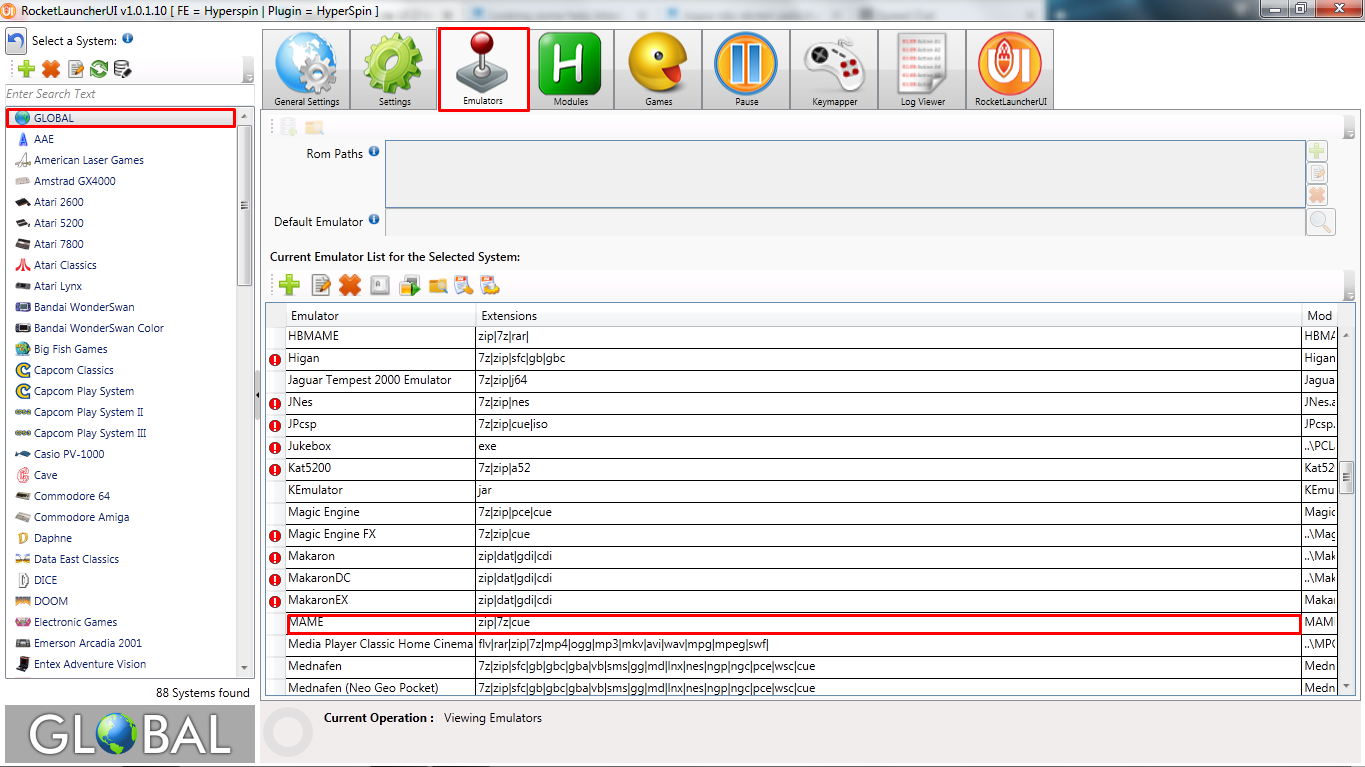Click the module document with magnifier icon

[463, 286]
